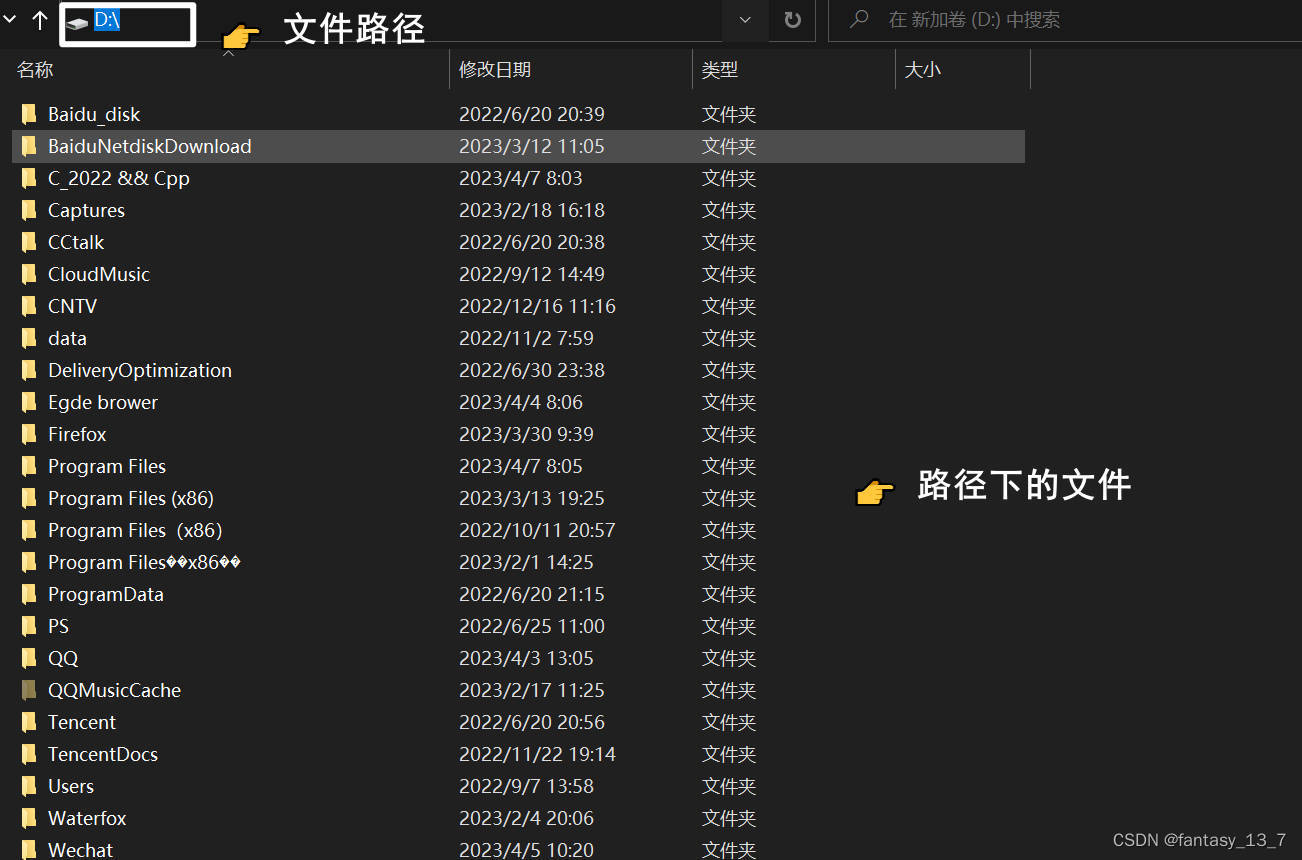
Task: Click the BaiduNetdiskDownload folder icon
Action: click(29, 146)
